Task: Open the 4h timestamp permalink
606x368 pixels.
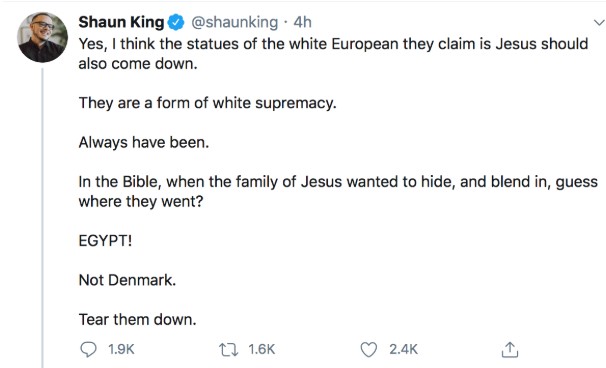Action: 302,22
